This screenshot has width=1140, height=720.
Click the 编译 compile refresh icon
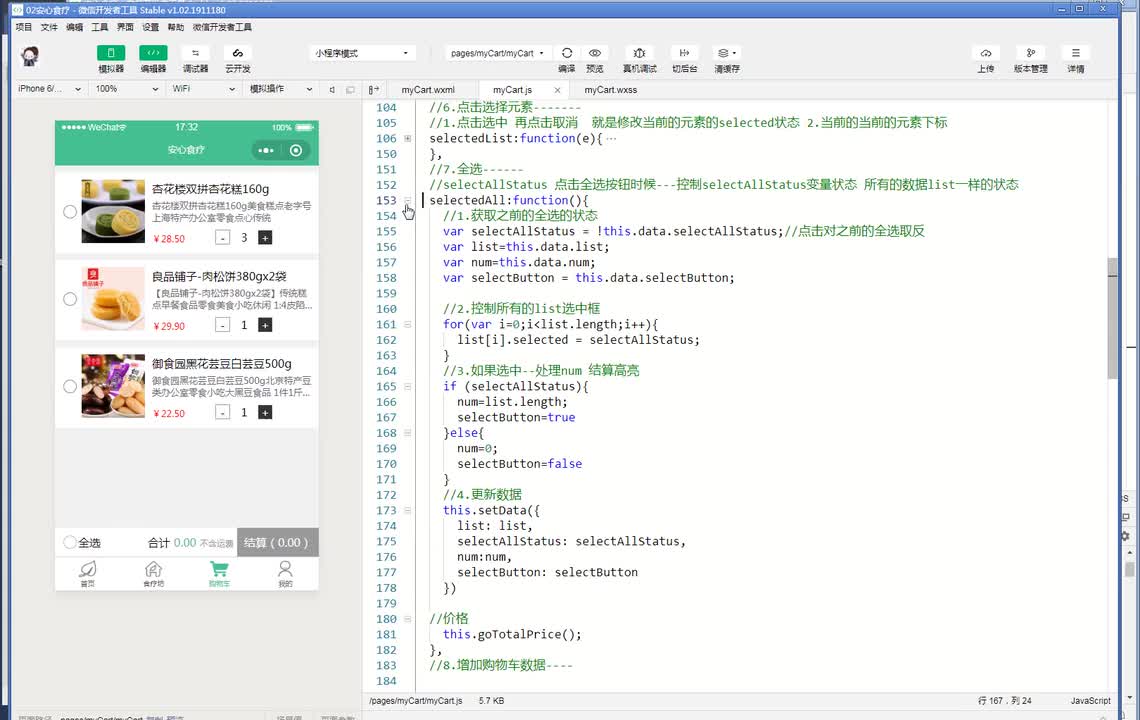click(567, 53)
